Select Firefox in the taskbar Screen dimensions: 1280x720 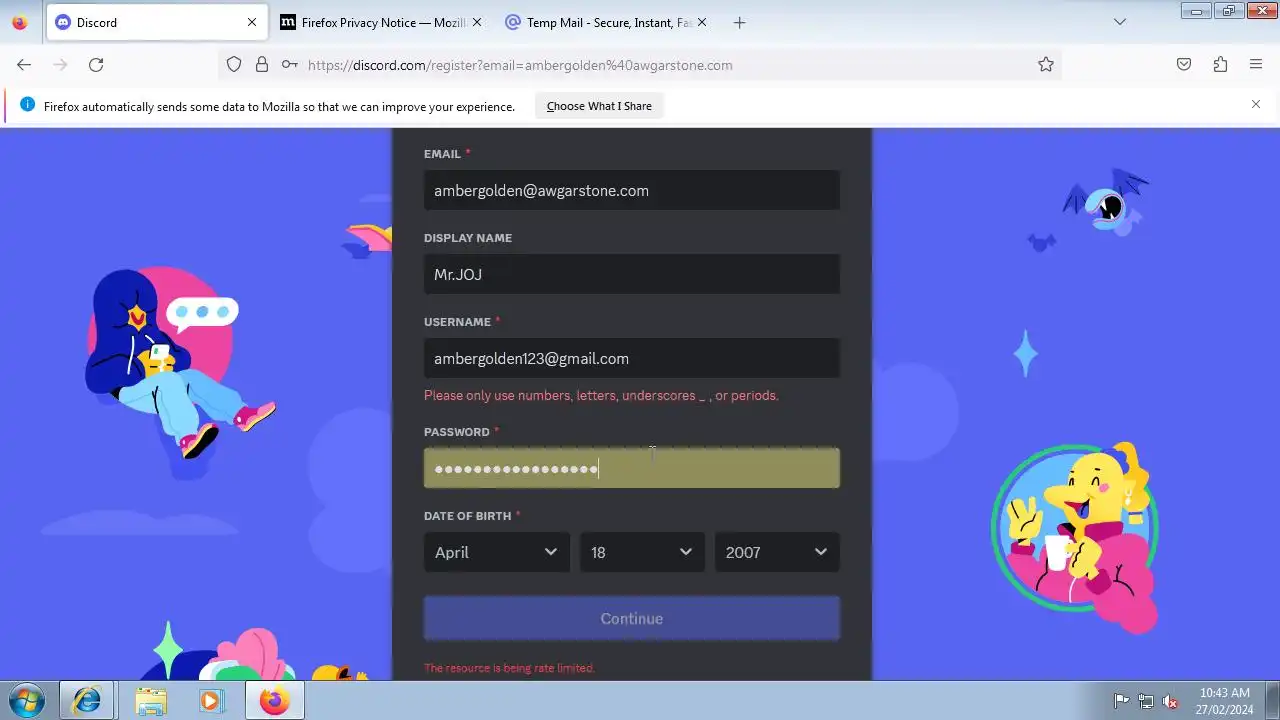pyautogui.click(x=274, y=701)
